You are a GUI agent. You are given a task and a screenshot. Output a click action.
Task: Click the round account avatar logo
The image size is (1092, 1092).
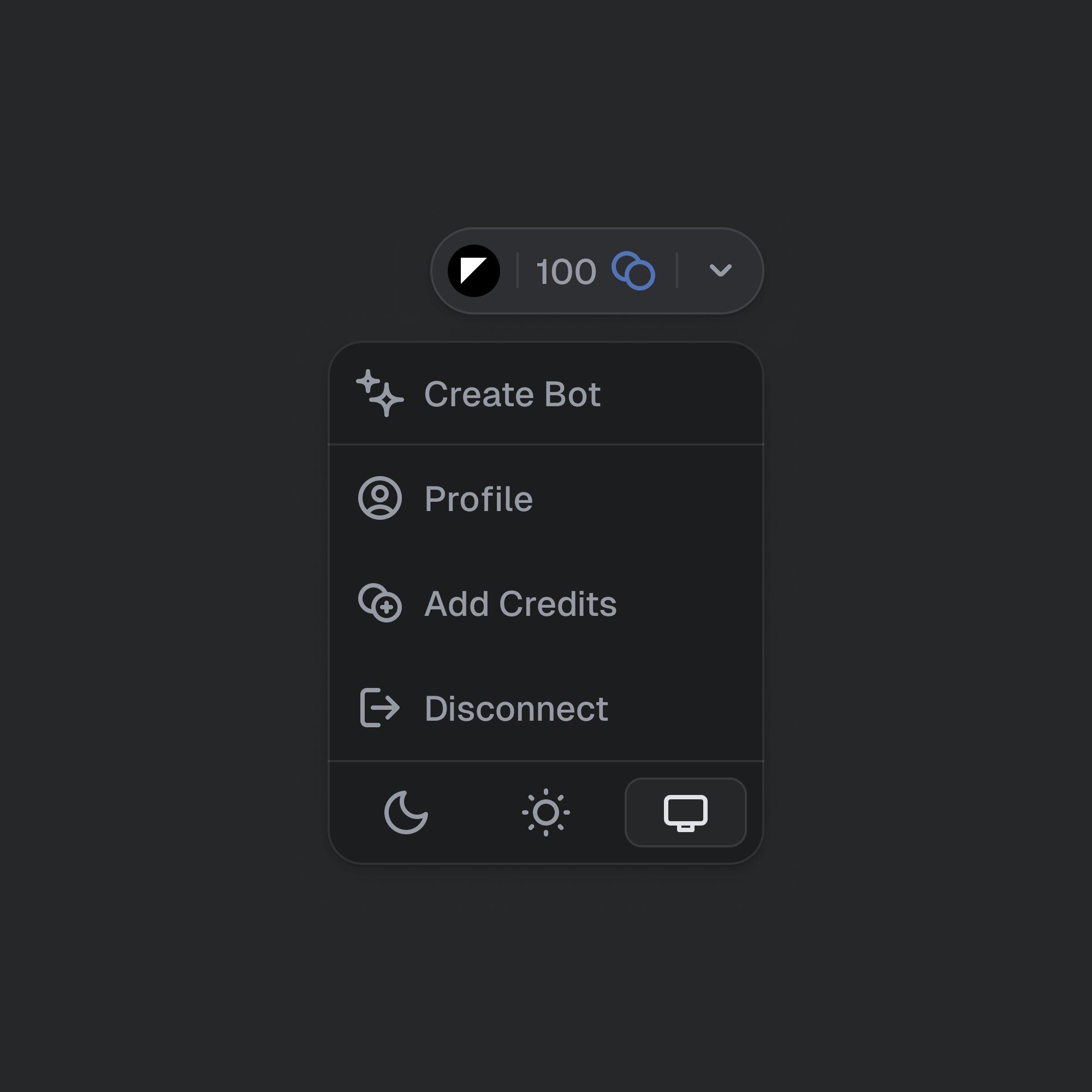[473, 271]
